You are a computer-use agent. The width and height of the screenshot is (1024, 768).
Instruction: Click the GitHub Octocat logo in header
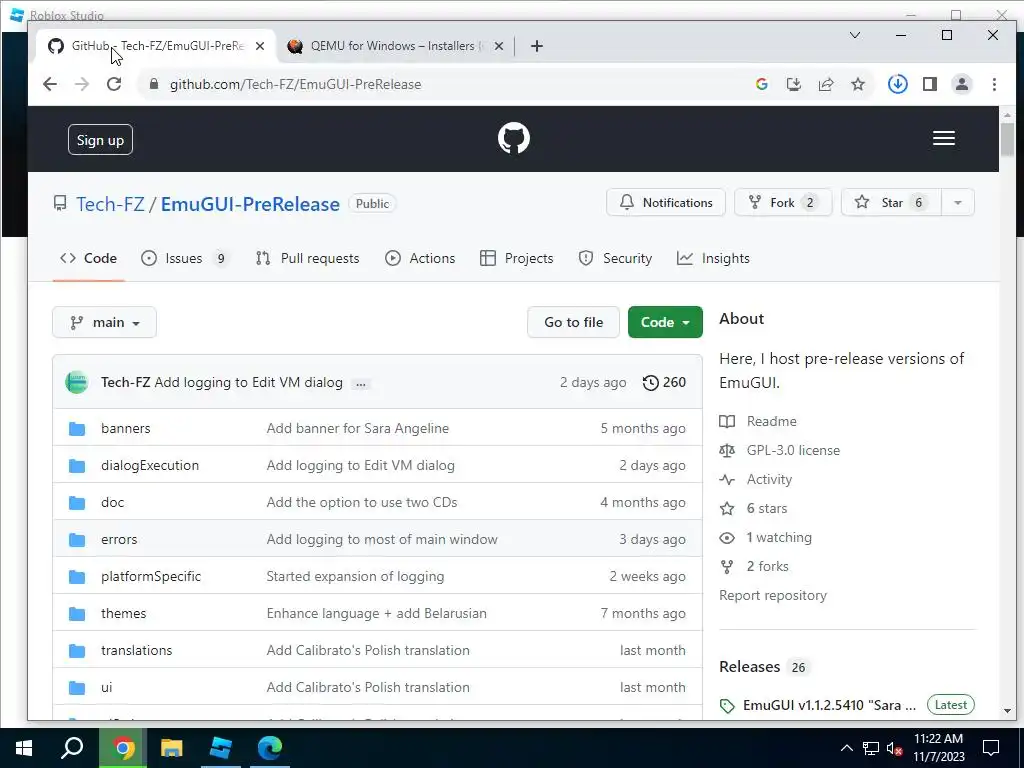513,138
